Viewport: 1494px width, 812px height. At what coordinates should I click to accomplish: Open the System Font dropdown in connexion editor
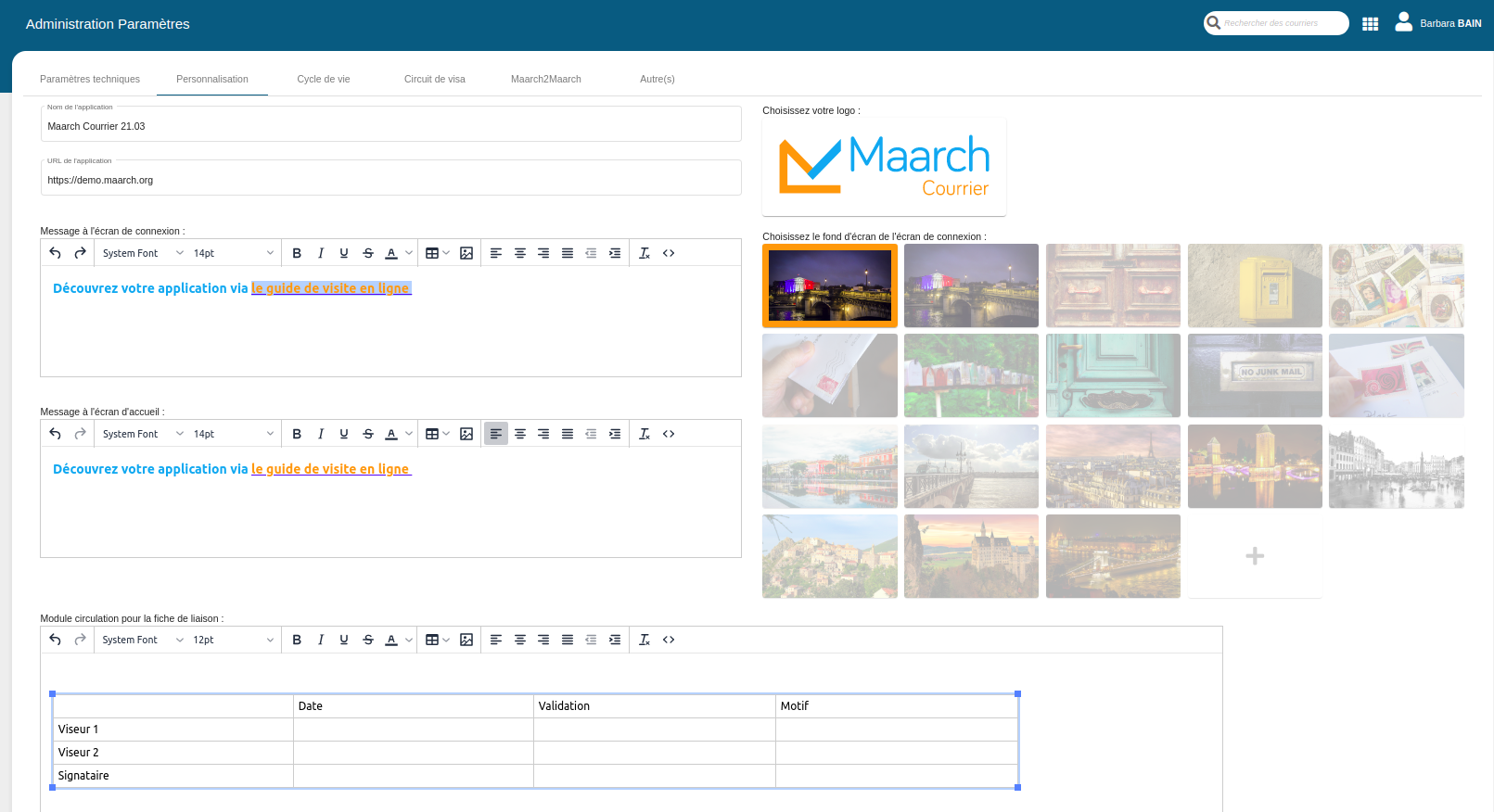(x=143, y=253)
